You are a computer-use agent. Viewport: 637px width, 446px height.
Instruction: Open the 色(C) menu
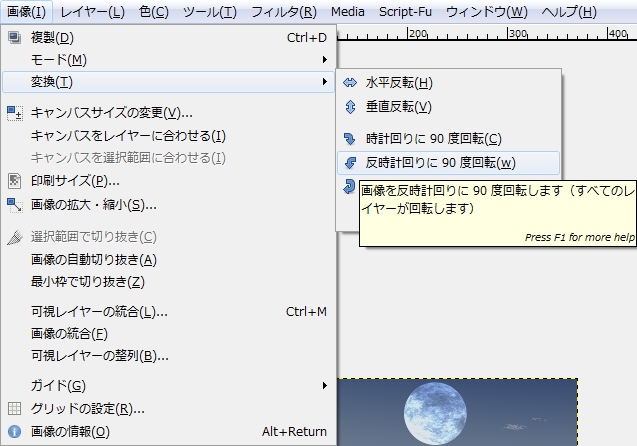(154, 12)
